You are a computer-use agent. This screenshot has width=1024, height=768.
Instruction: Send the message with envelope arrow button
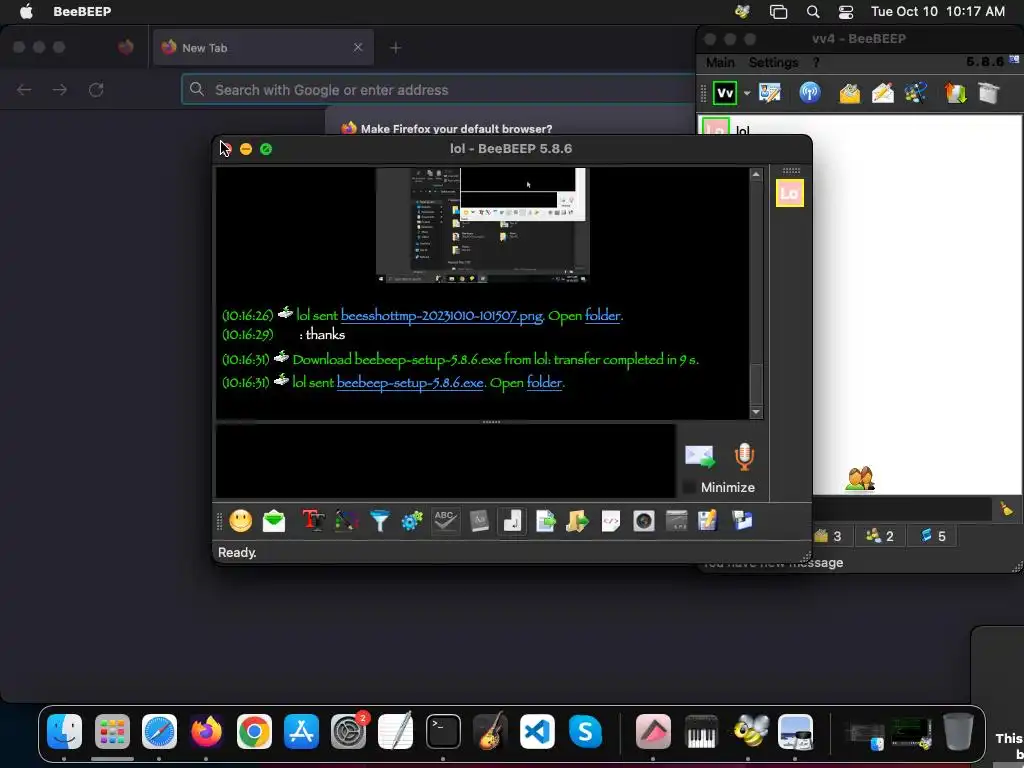[x=700, y=456]
